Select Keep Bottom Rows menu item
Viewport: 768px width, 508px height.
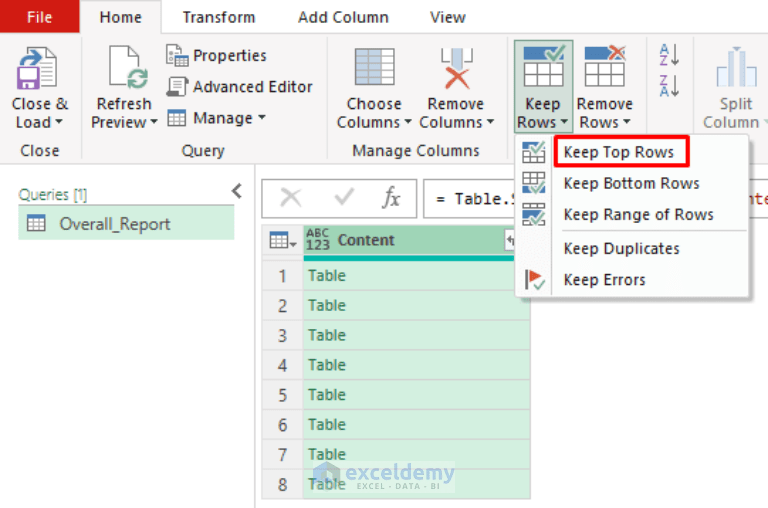[631, 183]
